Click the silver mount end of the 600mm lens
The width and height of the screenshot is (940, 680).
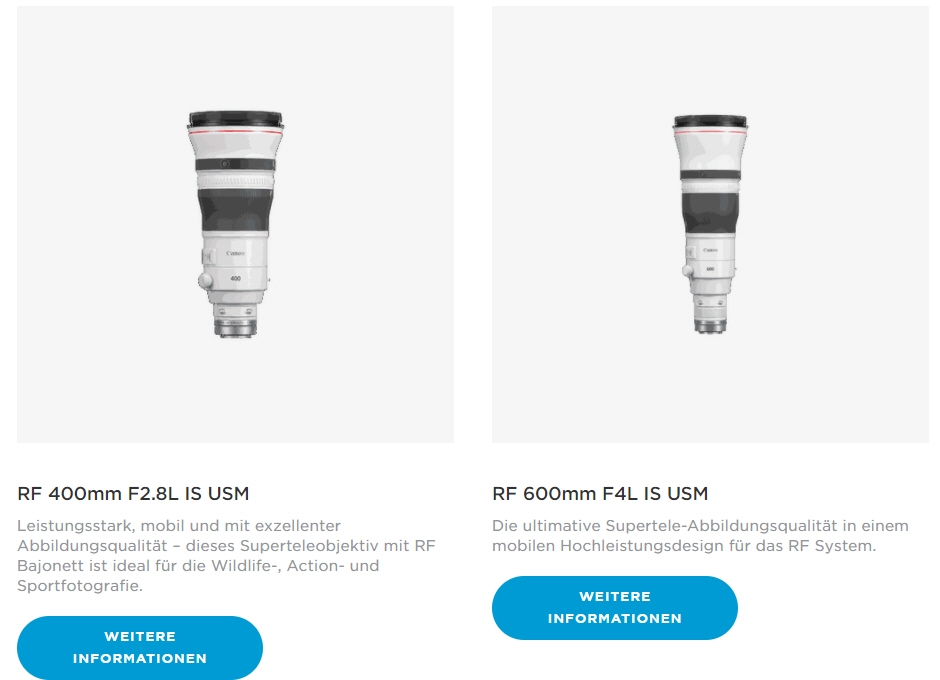click(x=710, y=326)
